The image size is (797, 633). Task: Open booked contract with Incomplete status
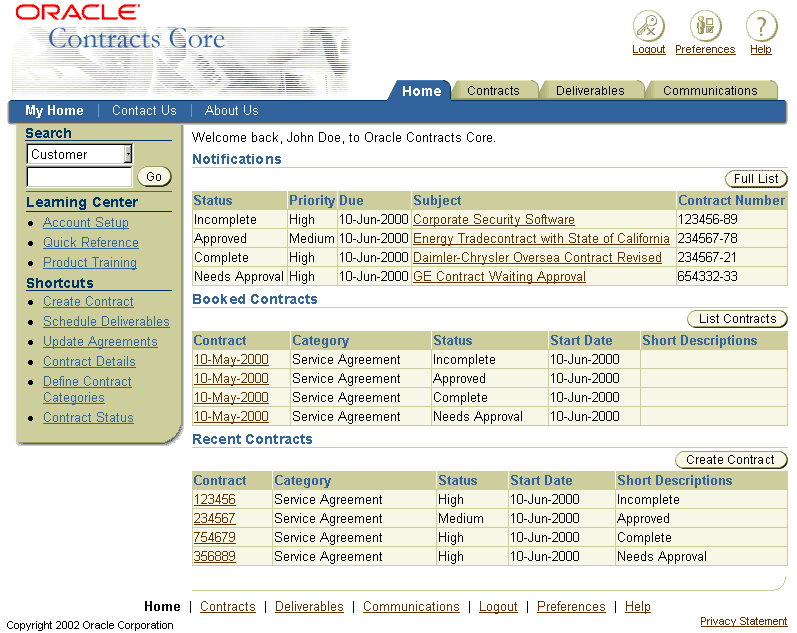(x=231, y=359)
